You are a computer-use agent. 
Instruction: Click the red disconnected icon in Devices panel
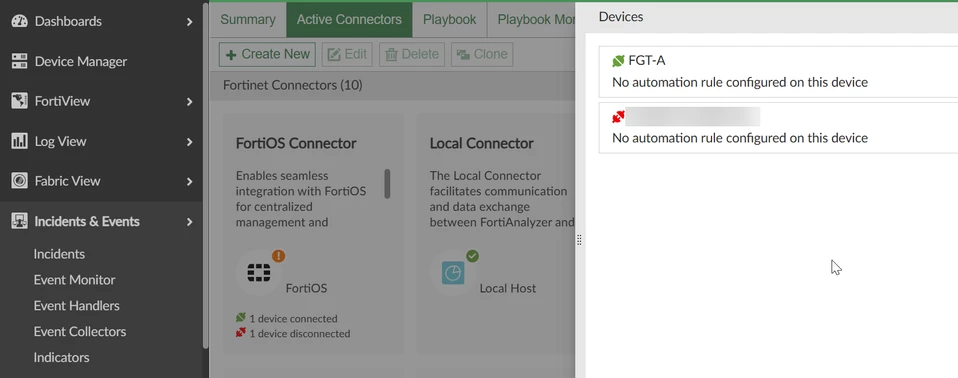(618, 116)
